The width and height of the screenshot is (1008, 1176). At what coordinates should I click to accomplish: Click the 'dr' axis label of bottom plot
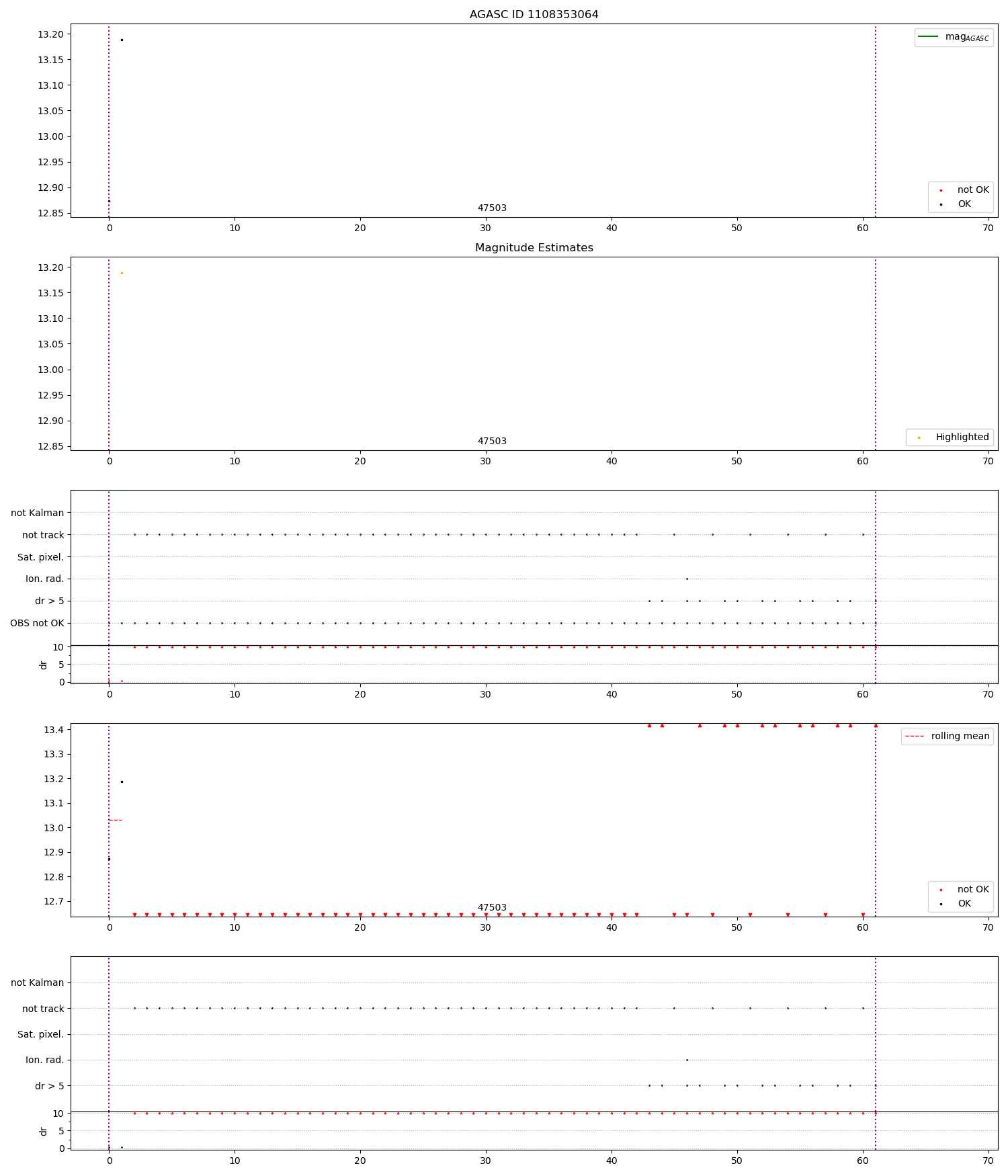pyautogui.click(x=44, y=1131)
